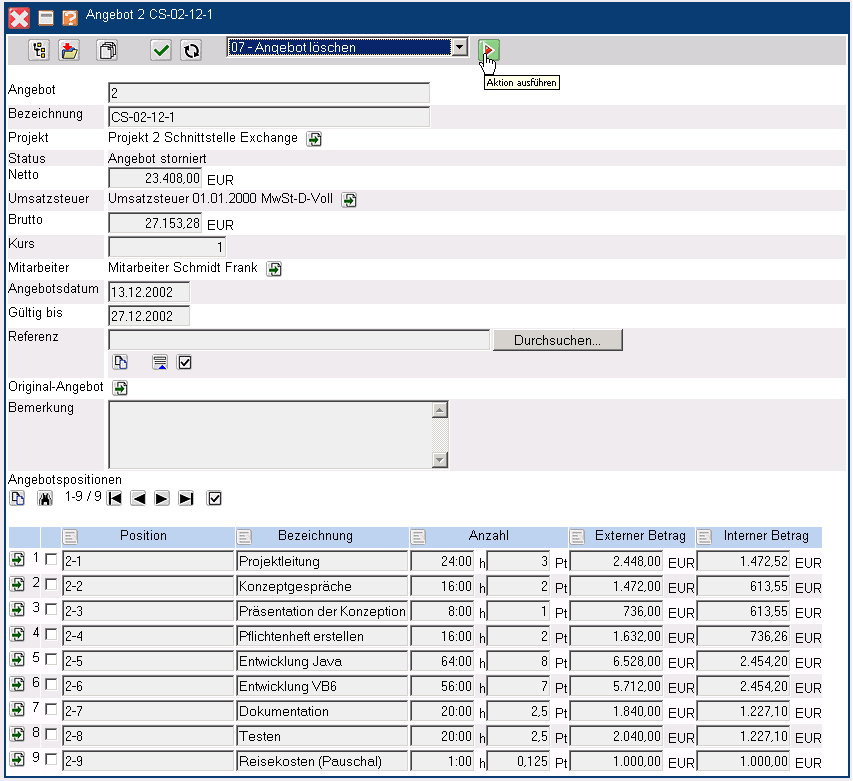Click into the Bezeichnung field CS-02-12-1
The height and width of the screenshot is (781, 853).
[x=268, y=117]
